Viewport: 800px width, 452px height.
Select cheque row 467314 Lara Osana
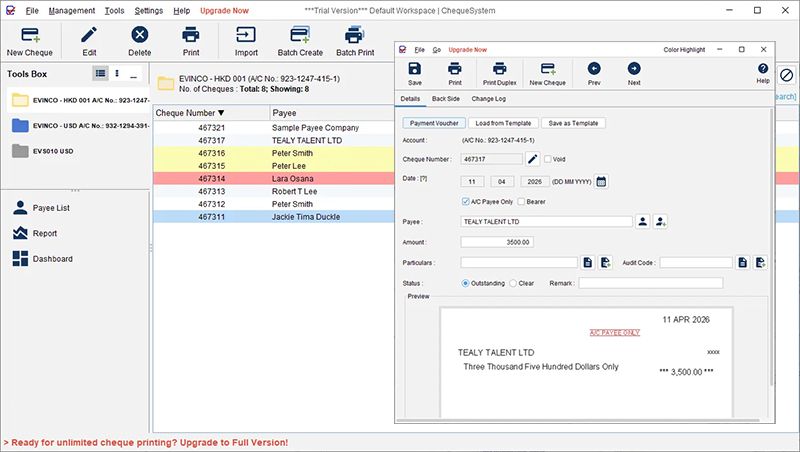[x=273, y=179]
